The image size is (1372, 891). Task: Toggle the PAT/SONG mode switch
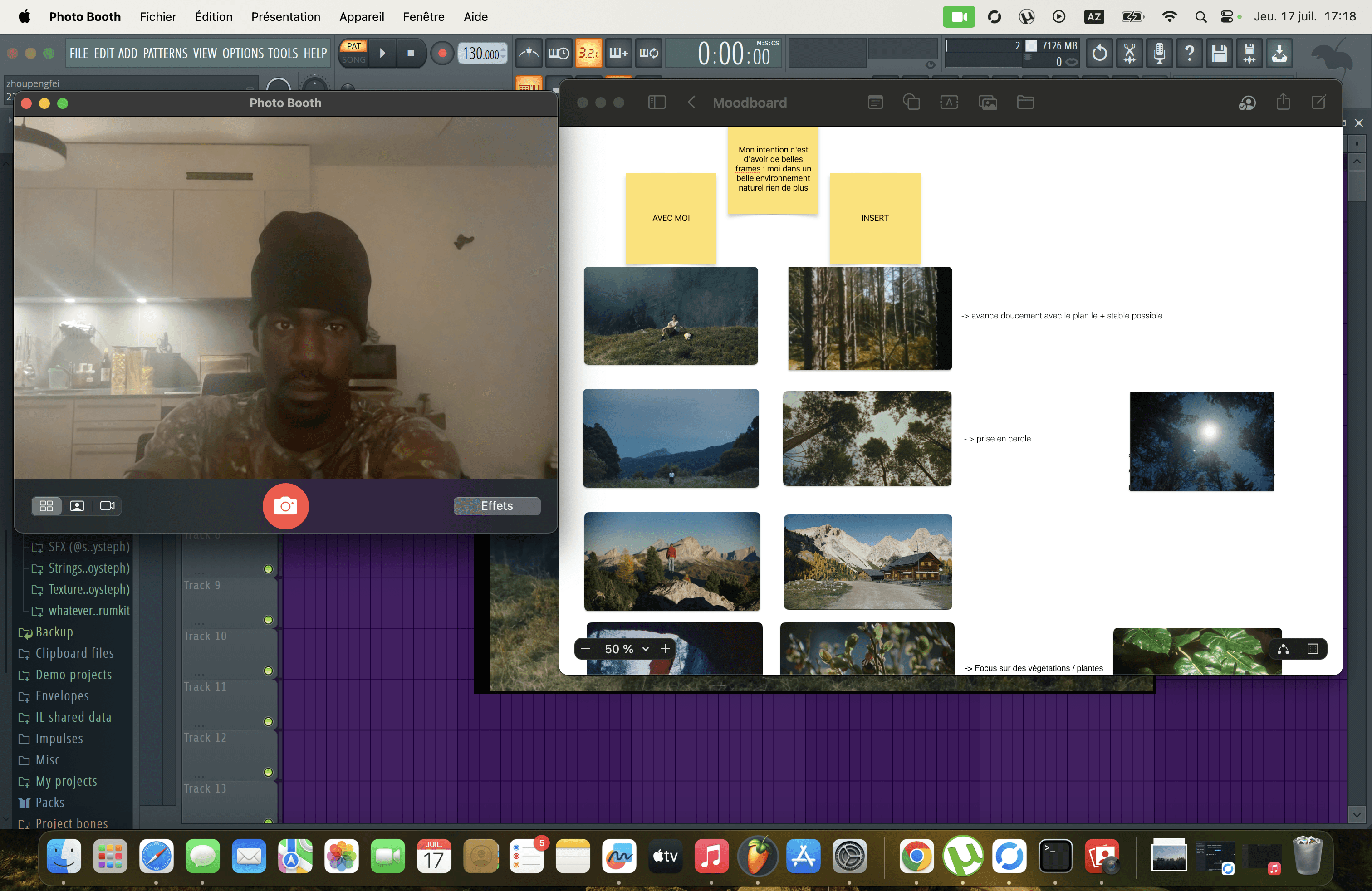[353, 53]
